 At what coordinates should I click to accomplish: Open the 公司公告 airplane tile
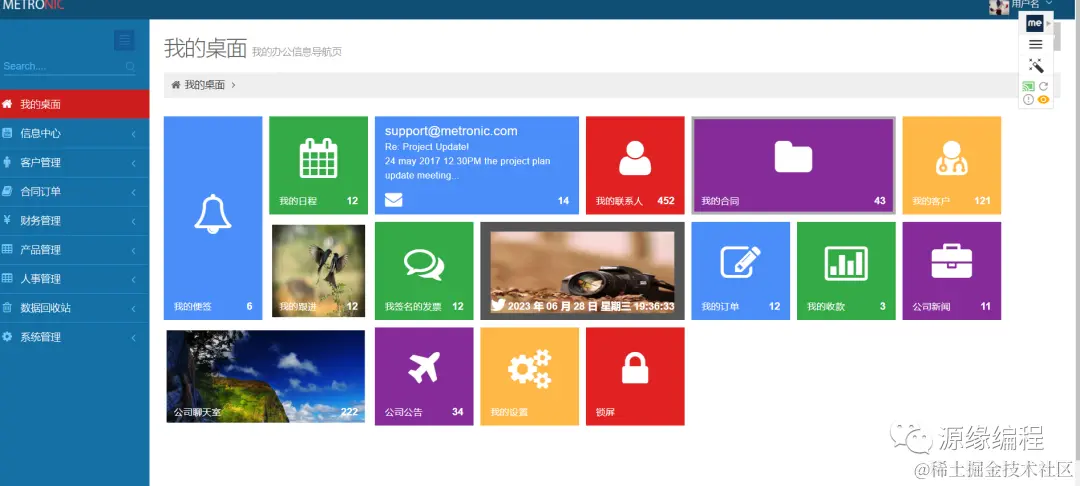424,377
